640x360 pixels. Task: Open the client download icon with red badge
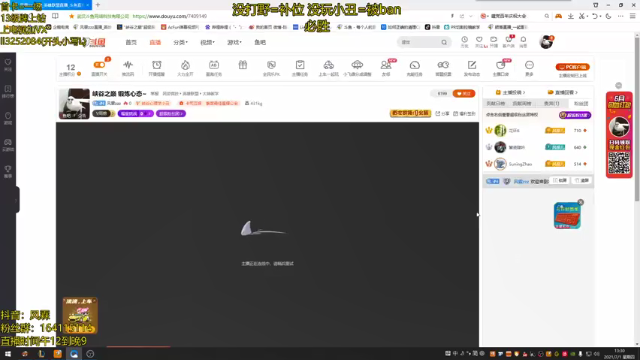coord(509,40)
